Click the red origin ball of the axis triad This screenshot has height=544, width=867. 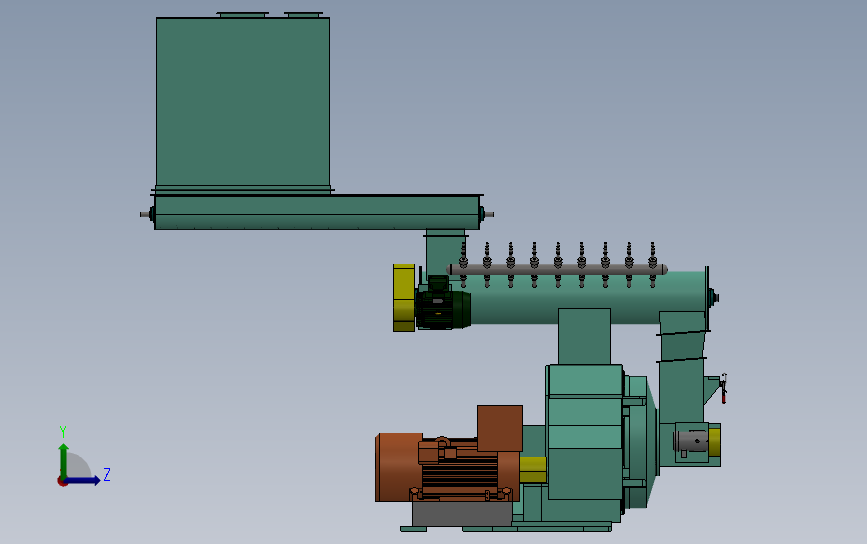(x=62, y=482)
